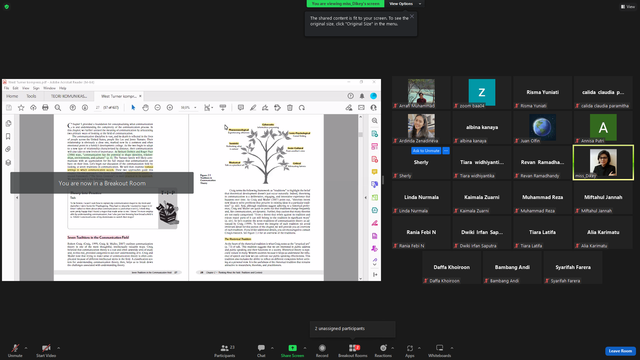This screenshot has height=360, width=640.
Task: Open the Reactions menu
Action: coord(383,350)
